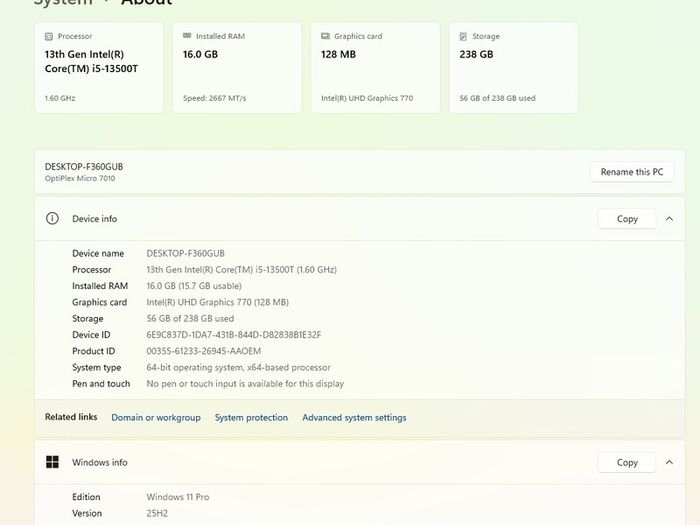Select Intel(R) UHD Graphics 770 (128 MB) value

click(217, 302)
